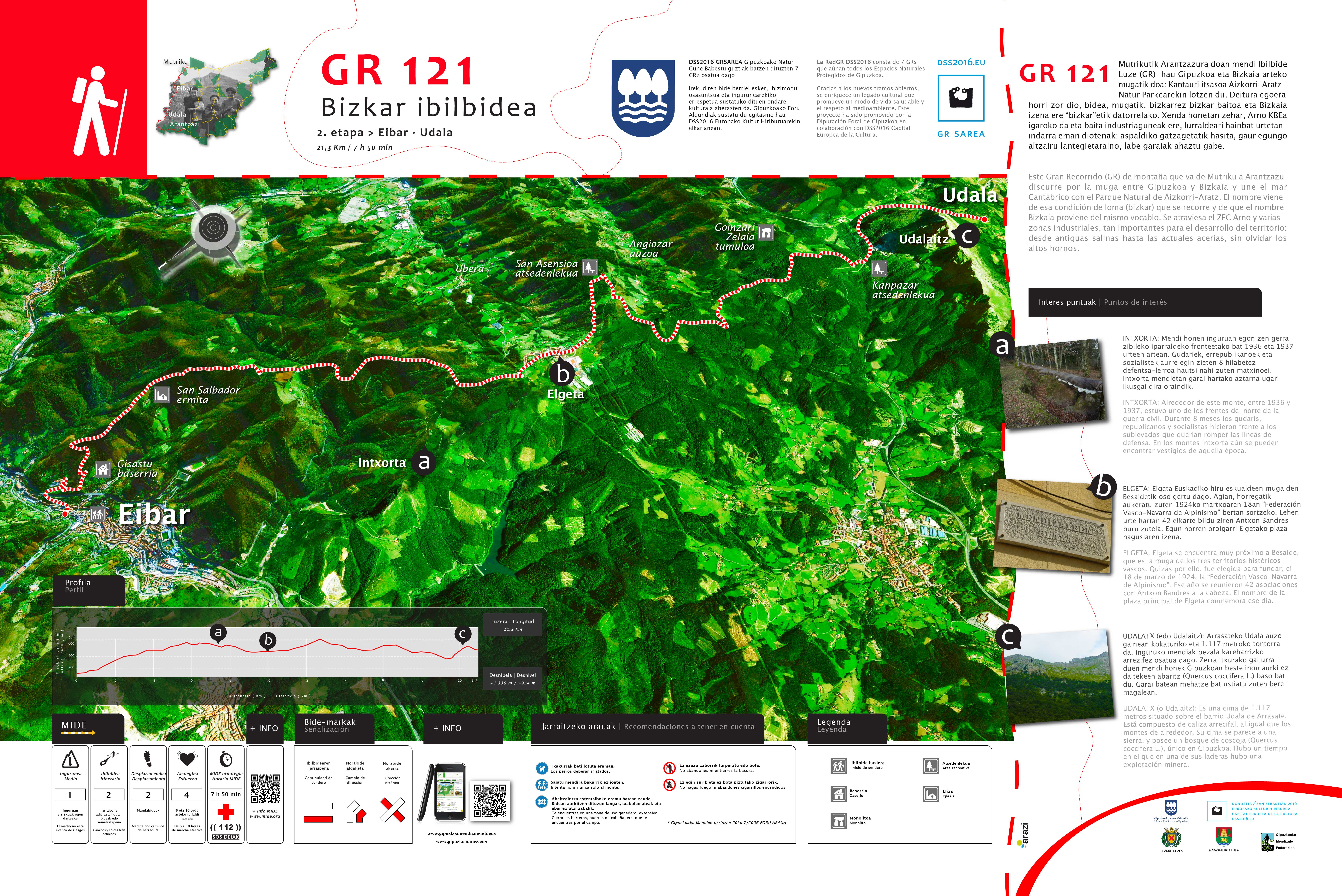This screenshot has width=1342, height=896.
Task: Click the Gisastu baserria farmhouse icon
Action: point(103,469)
